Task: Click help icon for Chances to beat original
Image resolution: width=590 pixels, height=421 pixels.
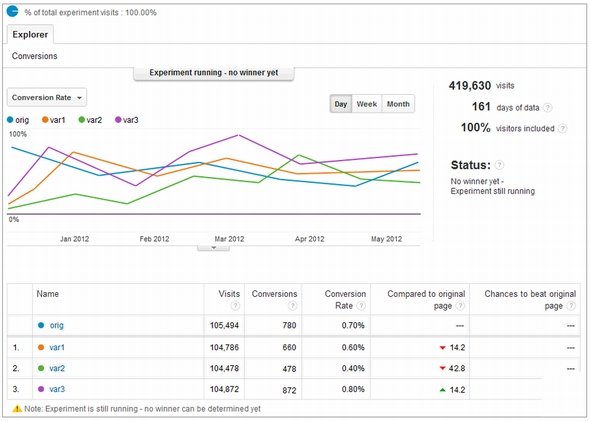Action: 571,305
